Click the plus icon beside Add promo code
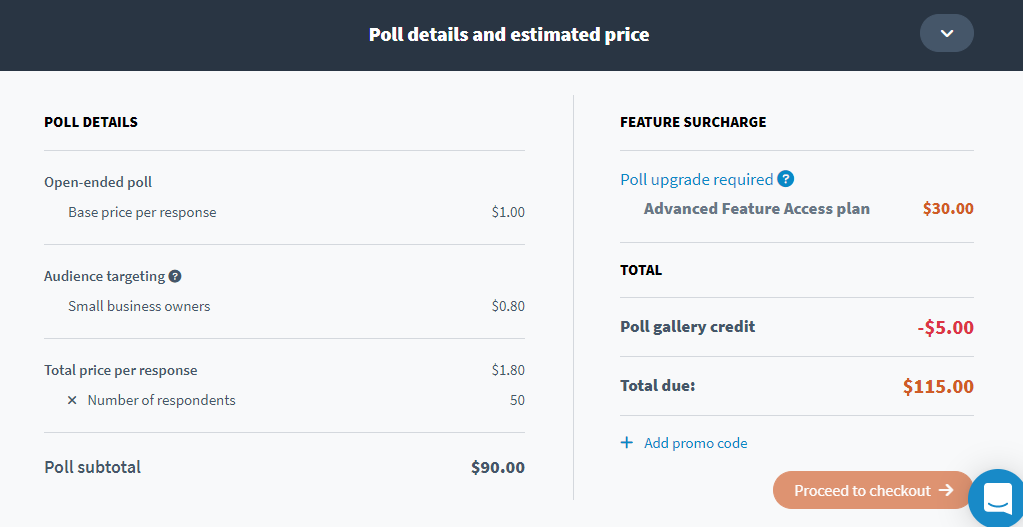 click(x=626, y=443)
